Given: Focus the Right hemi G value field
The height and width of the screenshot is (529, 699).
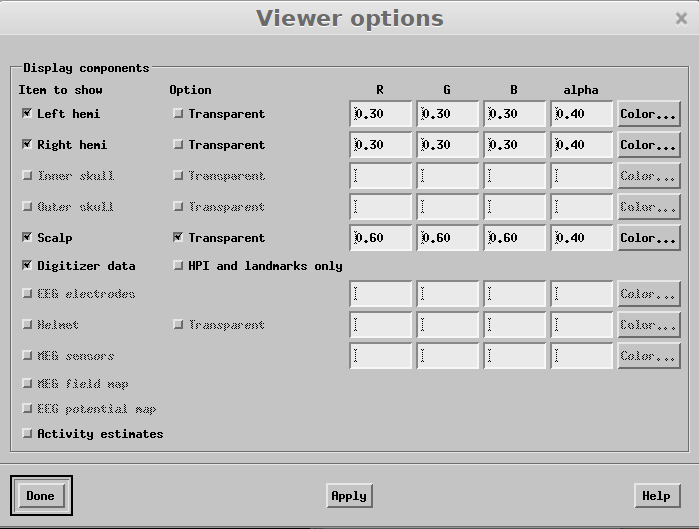Looking at the screenshot, I should [448, 145].
